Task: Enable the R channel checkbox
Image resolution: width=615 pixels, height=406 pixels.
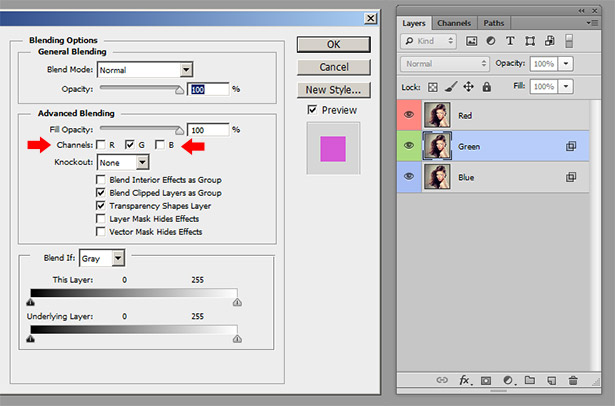Action: [101, 145]
